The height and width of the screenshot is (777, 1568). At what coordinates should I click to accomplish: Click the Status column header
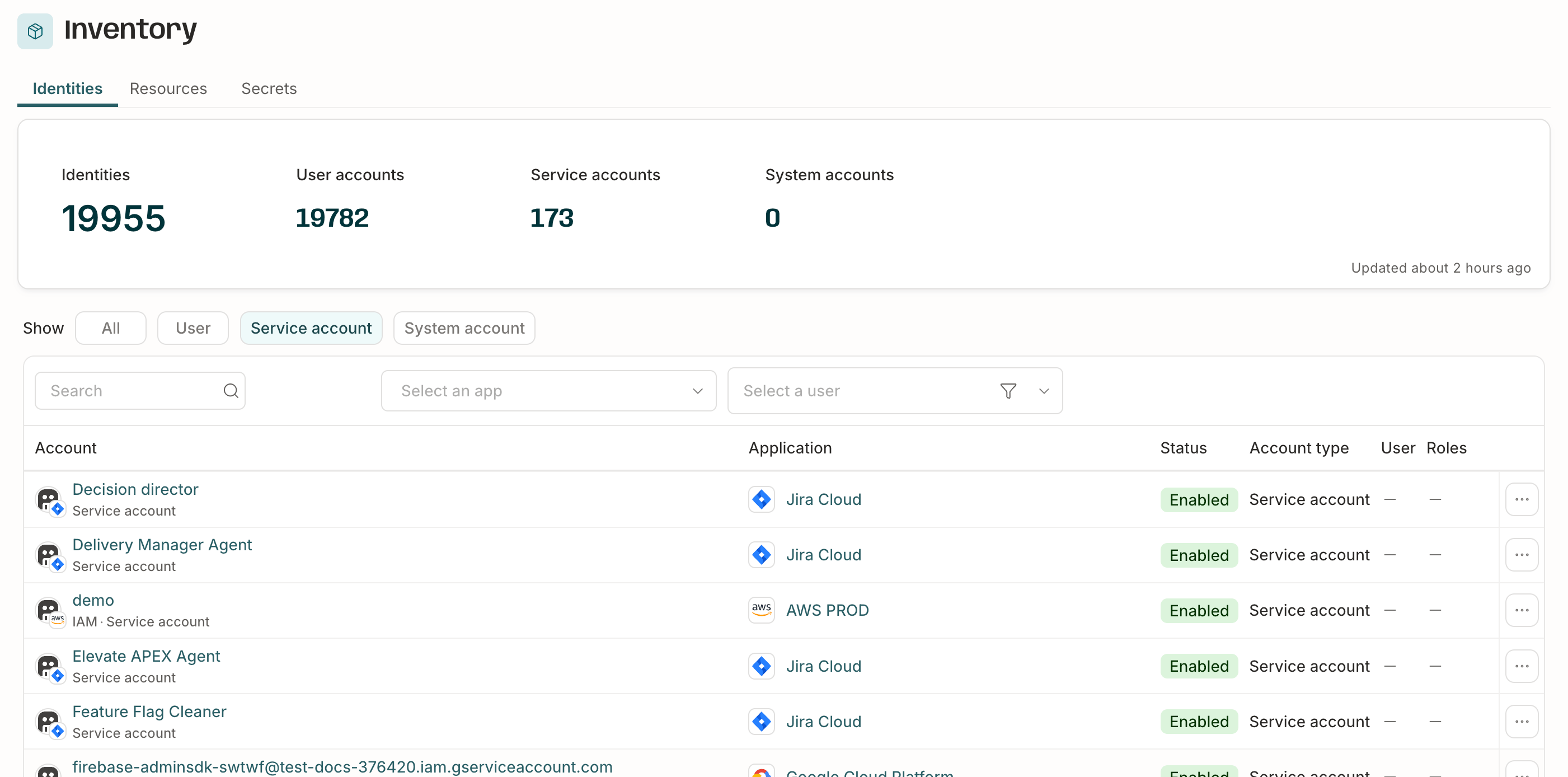pos(1184,448)
